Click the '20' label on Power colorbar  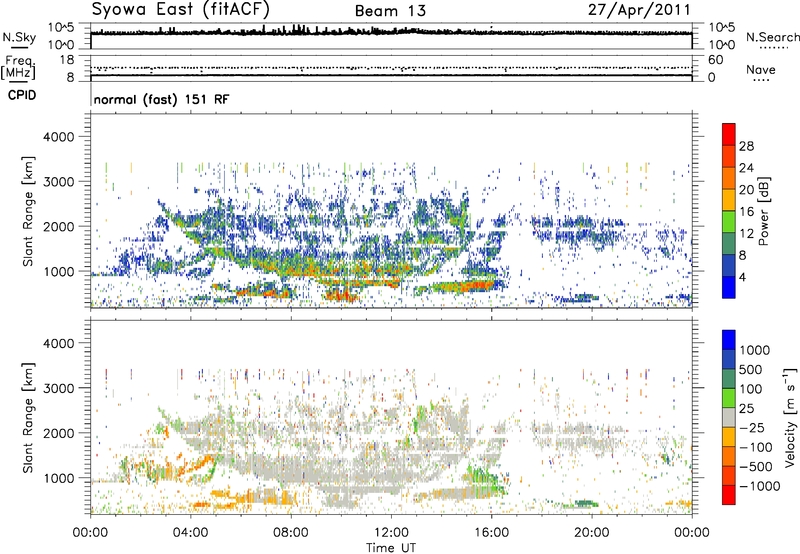pos(746,190)
